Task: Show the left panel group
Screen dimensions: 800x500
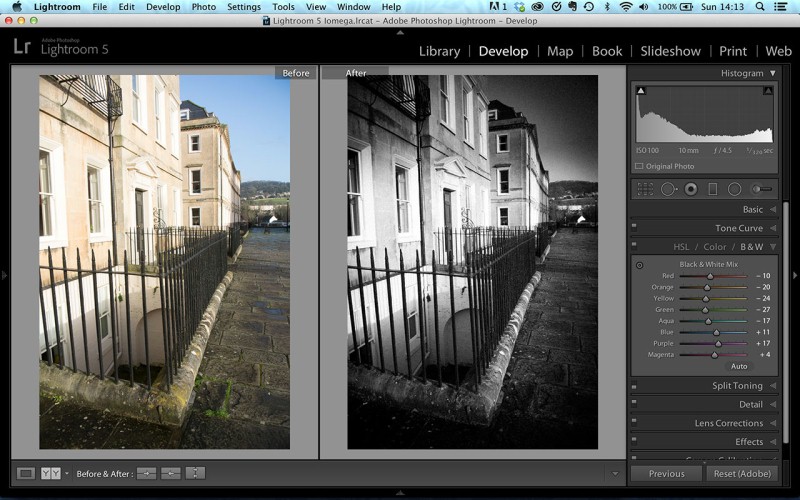Action: coord(4,276)
